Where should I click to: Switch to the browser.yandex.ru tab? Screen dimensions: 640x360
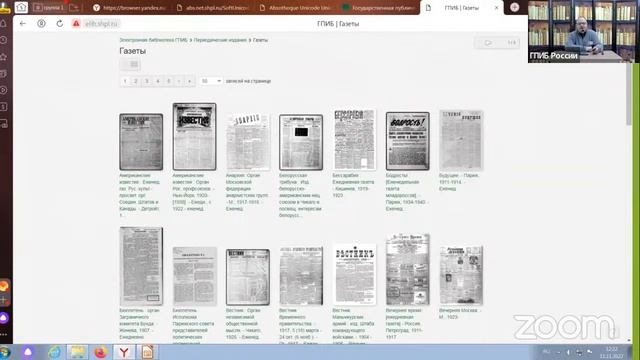tap(129, 8)
